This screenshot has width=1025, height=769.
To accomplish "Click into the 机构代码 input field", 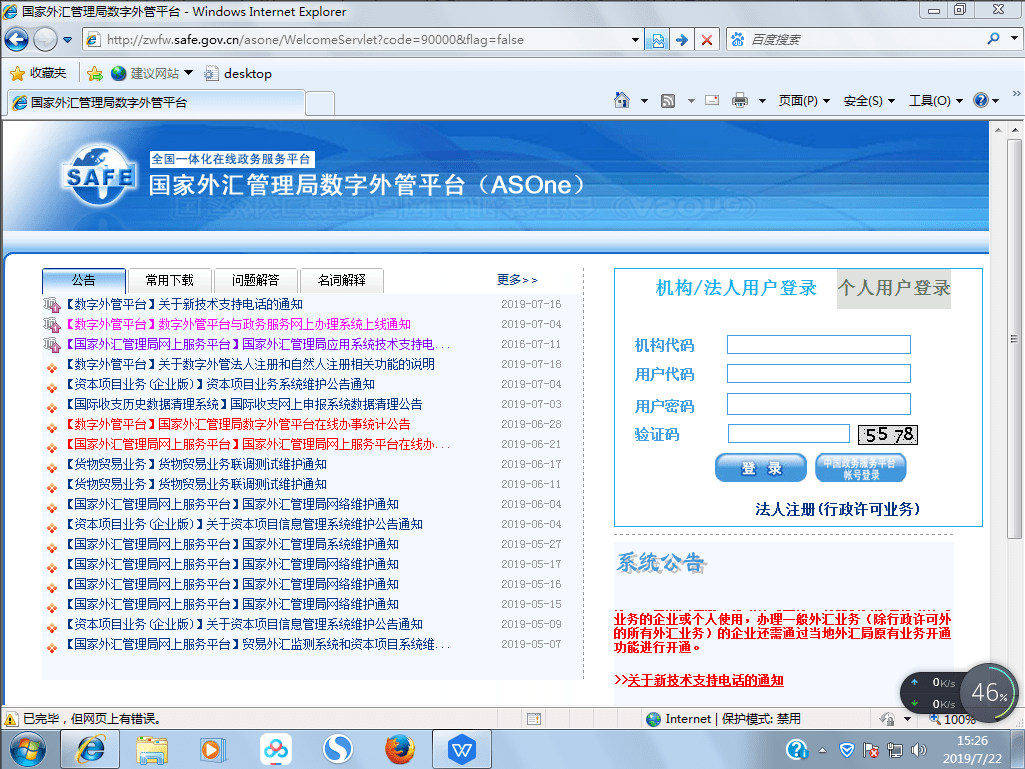I will [818, 345].
